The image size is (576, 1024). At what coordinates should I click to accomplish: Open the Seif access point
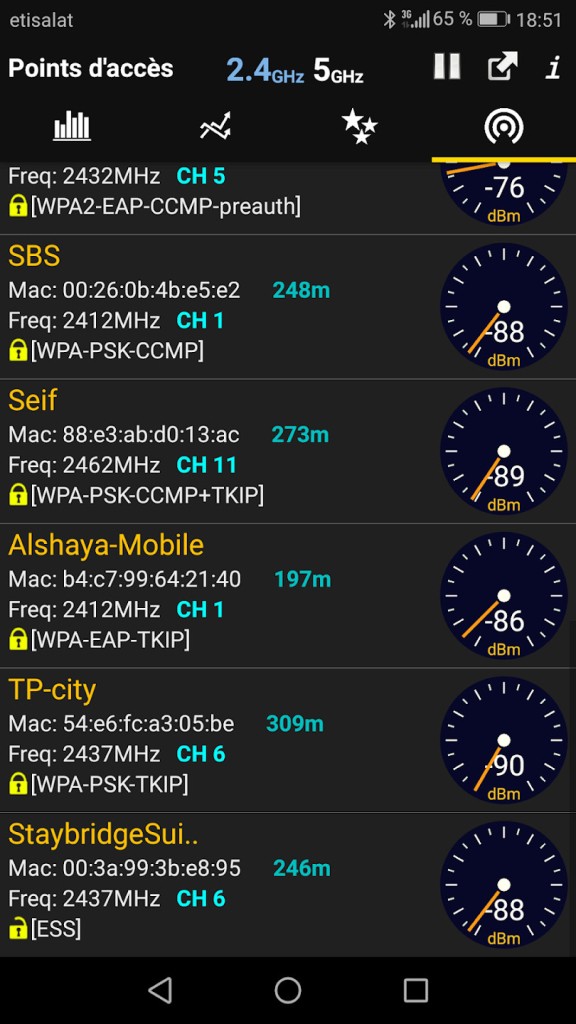(288, 451)
